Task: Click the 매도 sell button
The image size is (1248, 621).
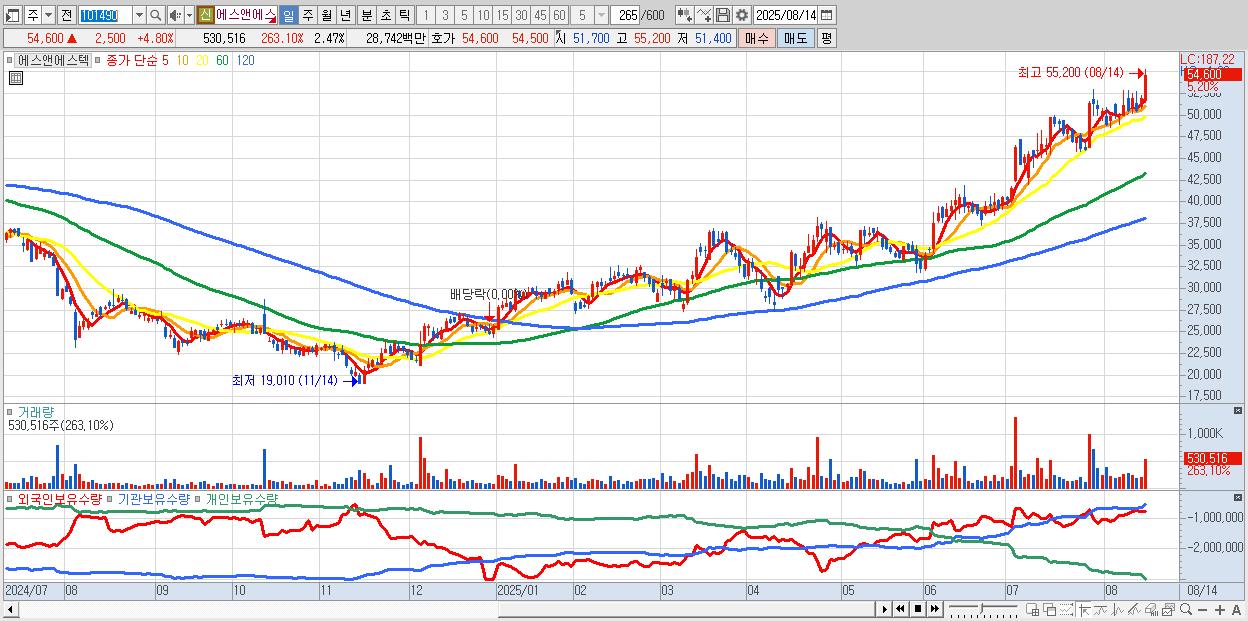Action: [x=795, y=38]
